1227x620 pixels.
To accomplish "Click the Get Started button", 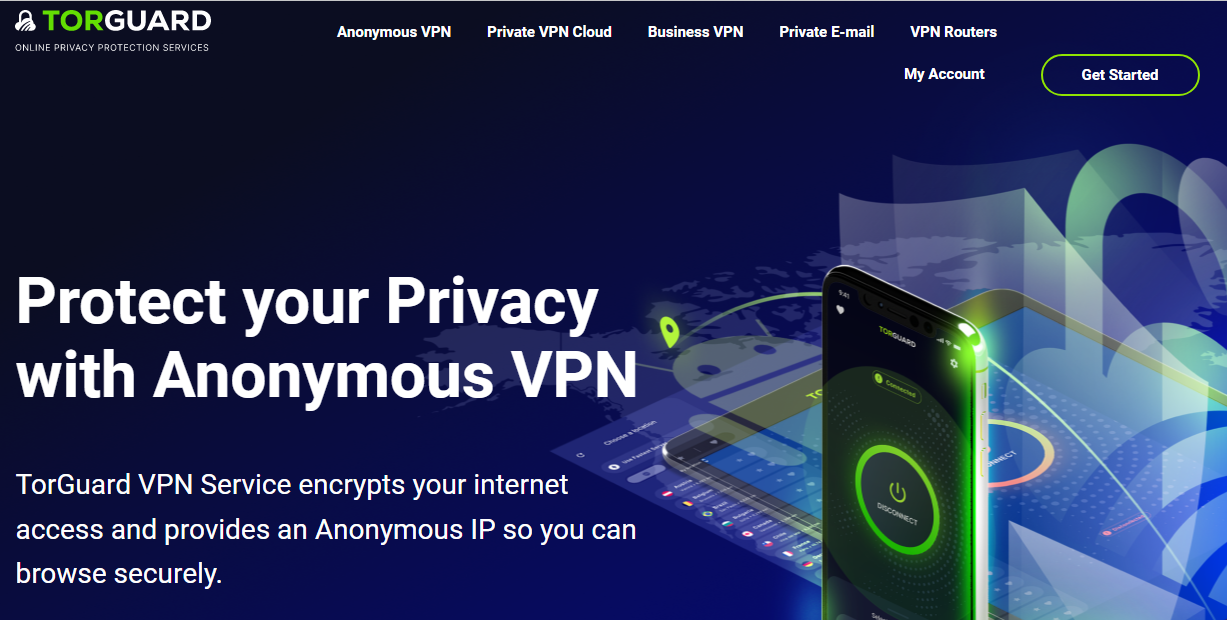I will (x=1120, y=75).
